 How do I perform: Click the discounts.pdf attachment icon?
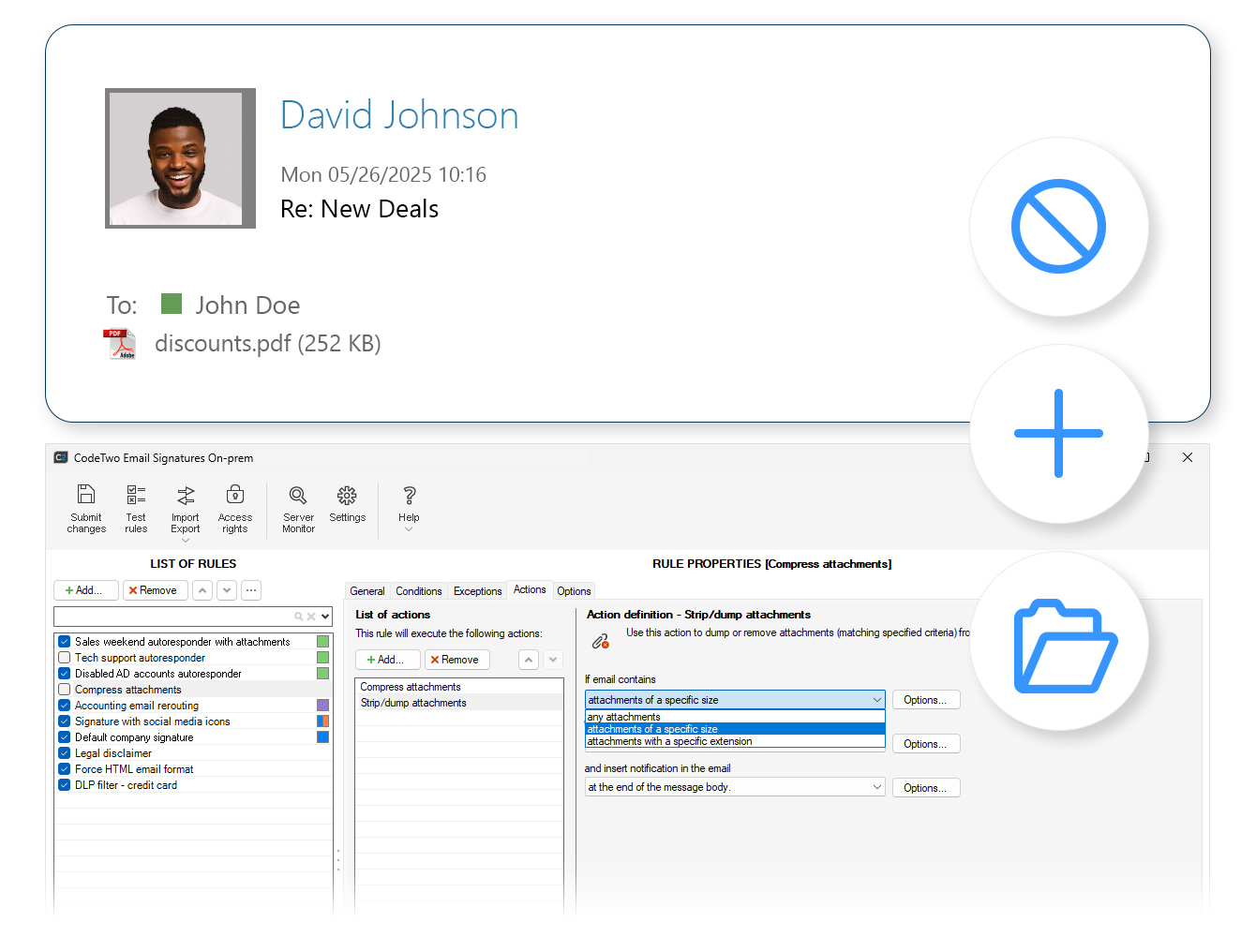[x=120, y=343]
